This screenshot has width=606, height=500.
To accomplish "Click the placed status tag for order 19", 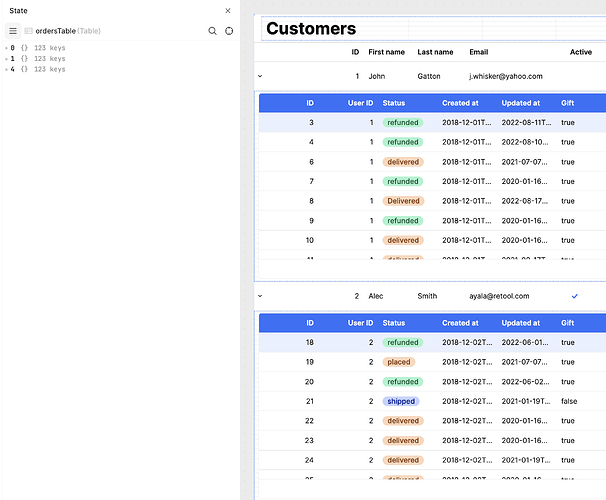I will 399,362.
